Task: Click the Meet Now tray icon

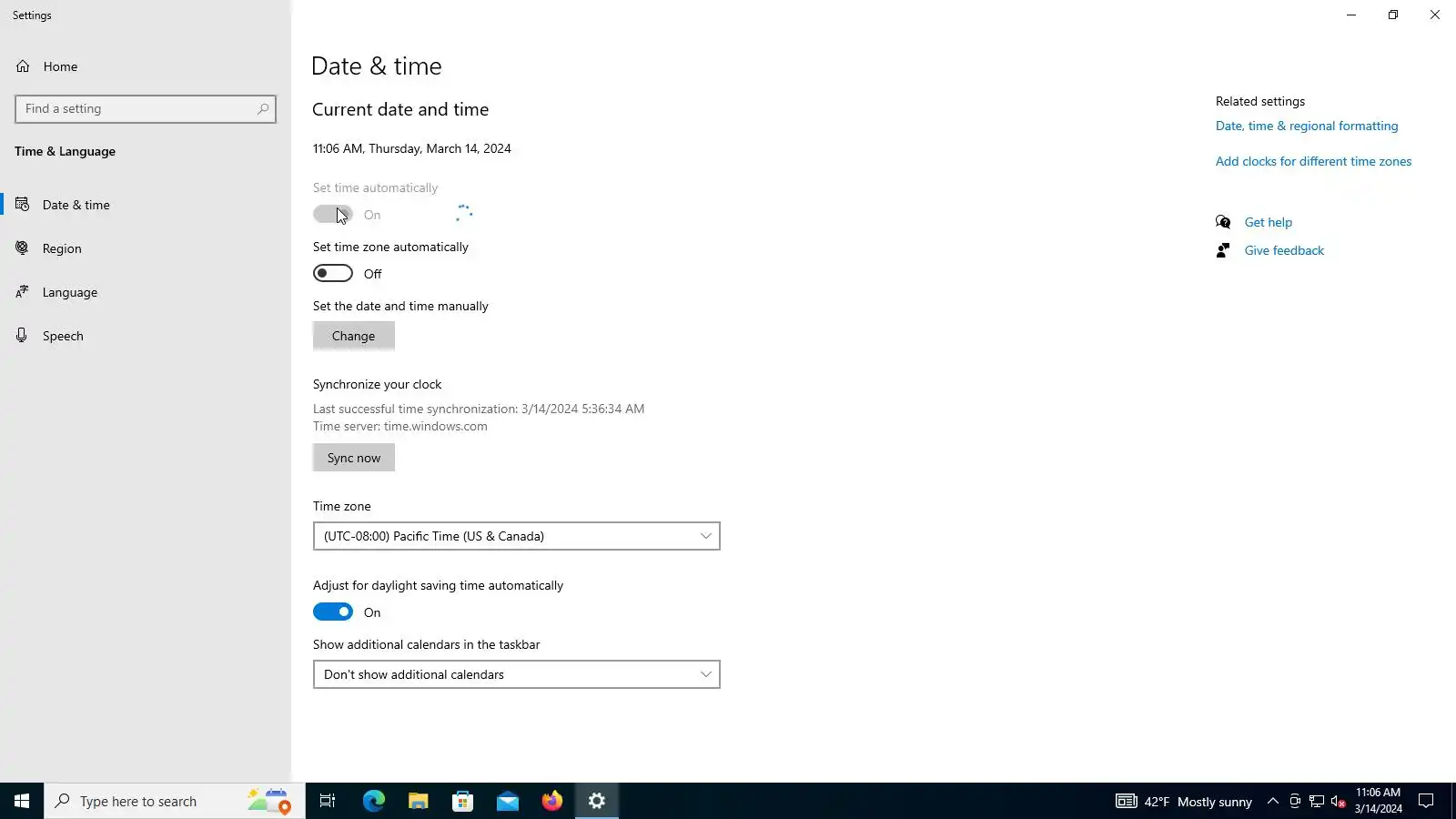Action: [1295, 802]
